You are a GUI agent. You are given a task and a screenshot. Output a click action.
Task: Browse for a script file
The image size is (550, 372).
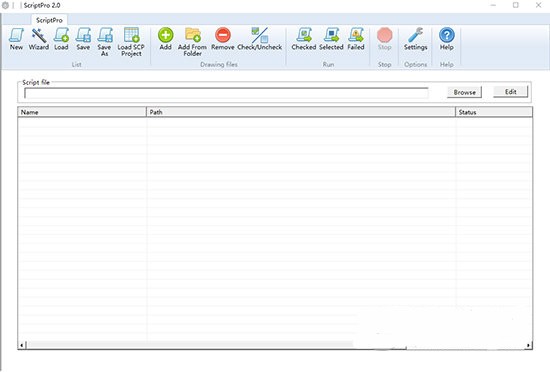click(464, 92)
